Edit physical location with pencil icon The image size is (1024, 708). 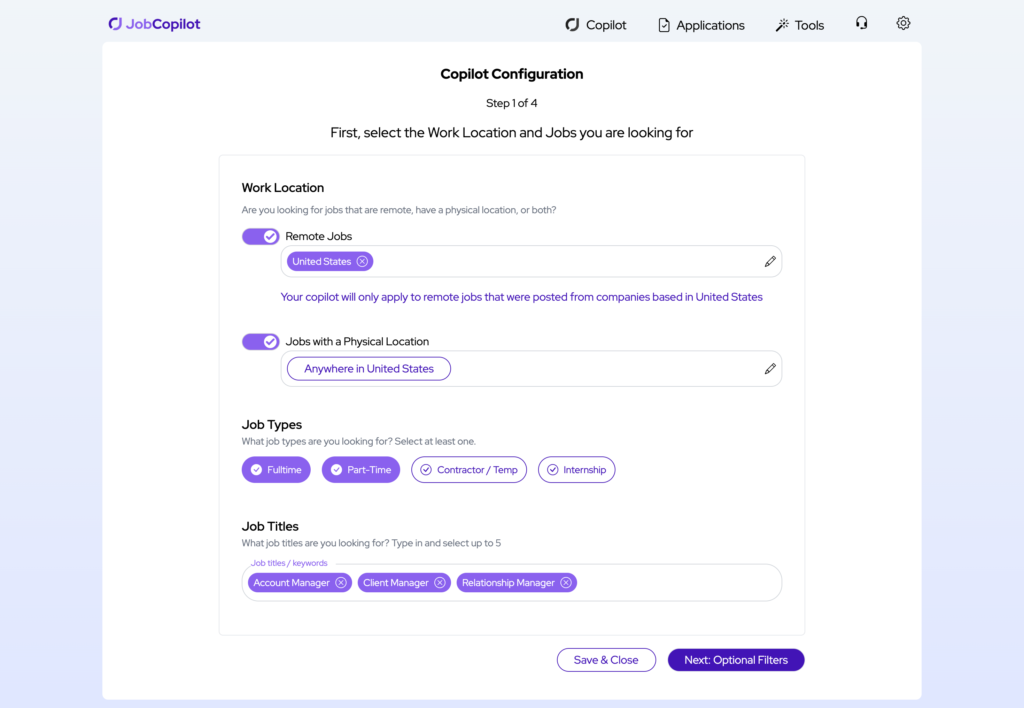[x=770, y=369]
